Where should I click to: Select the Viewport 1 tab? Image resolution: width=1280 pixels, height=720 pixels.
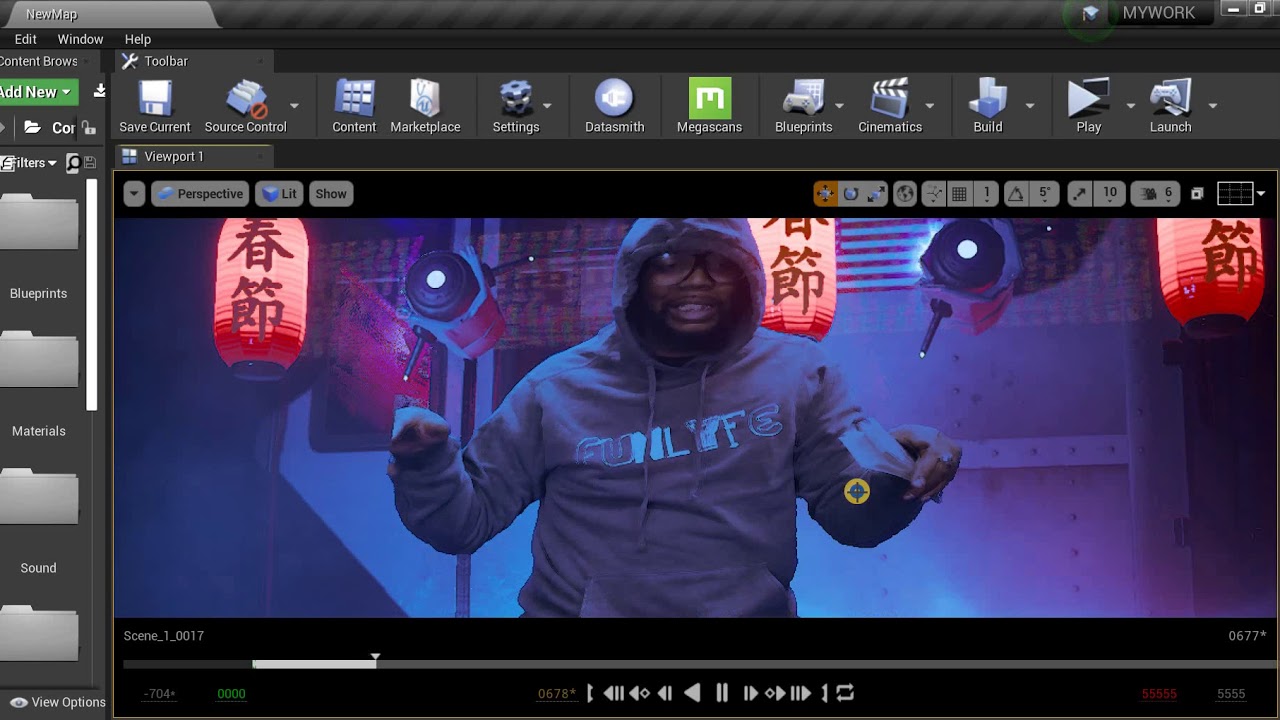coord(193,156)
